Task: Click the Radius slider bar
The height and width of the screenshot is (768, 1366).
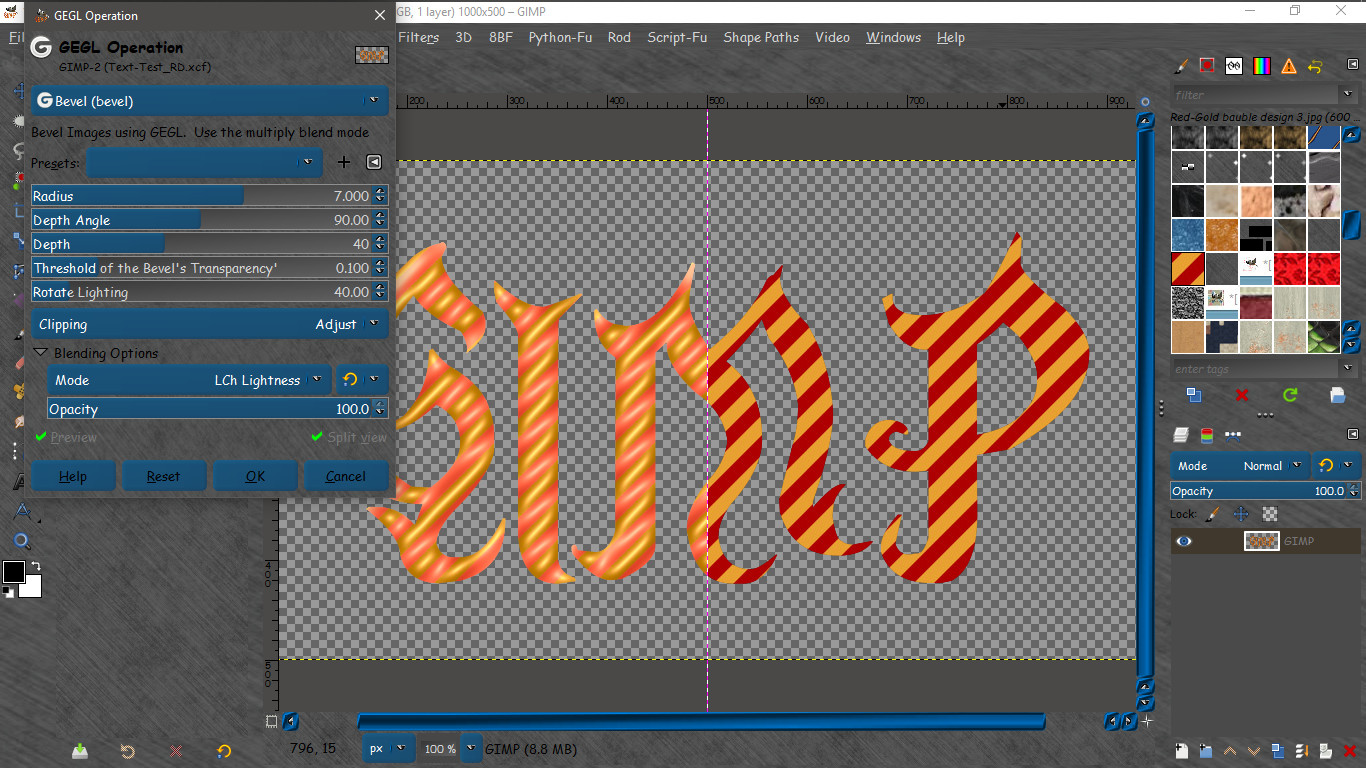Action: pos(202,196)
